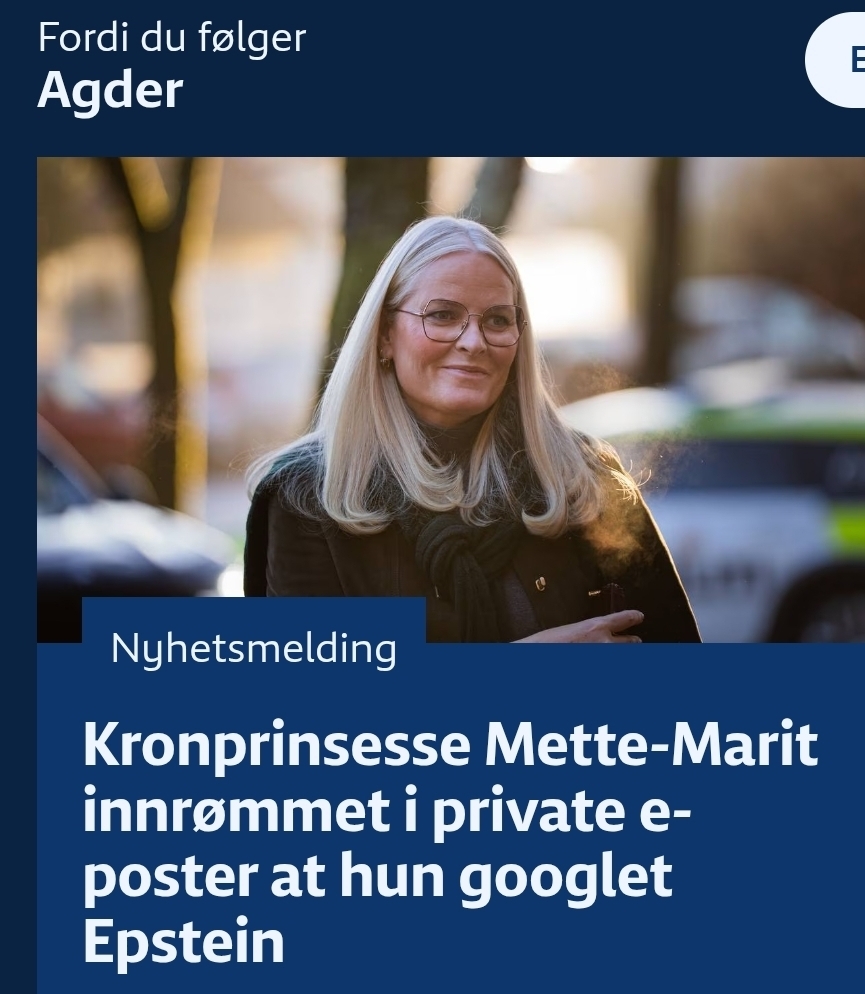Click the word "googlet" in the headline
Viewport: 865px width, 994px height.
coord(565,877)
